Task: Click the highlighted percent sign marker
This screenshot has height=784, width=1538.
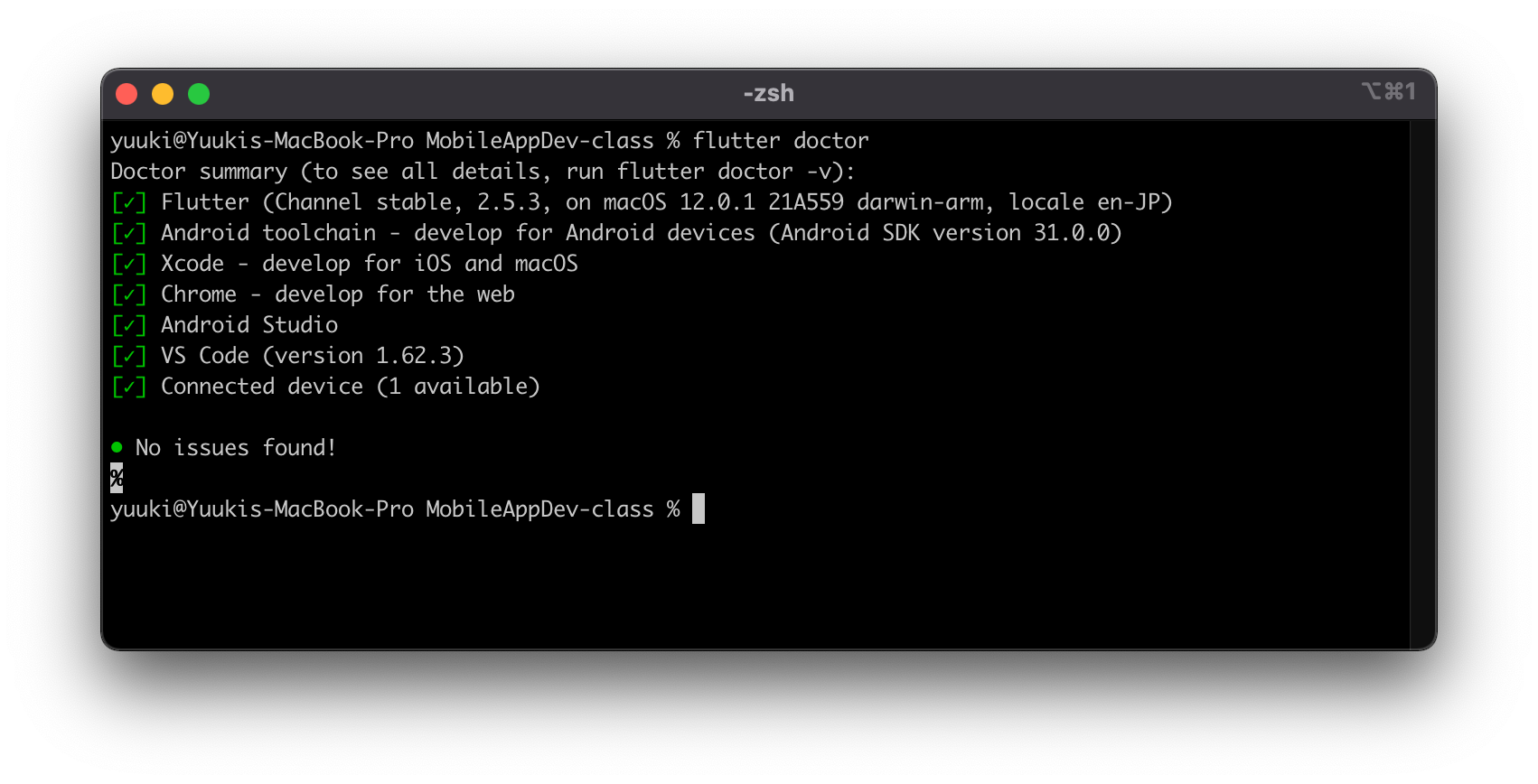Action: pyautogui.click(x=117, y=478)
